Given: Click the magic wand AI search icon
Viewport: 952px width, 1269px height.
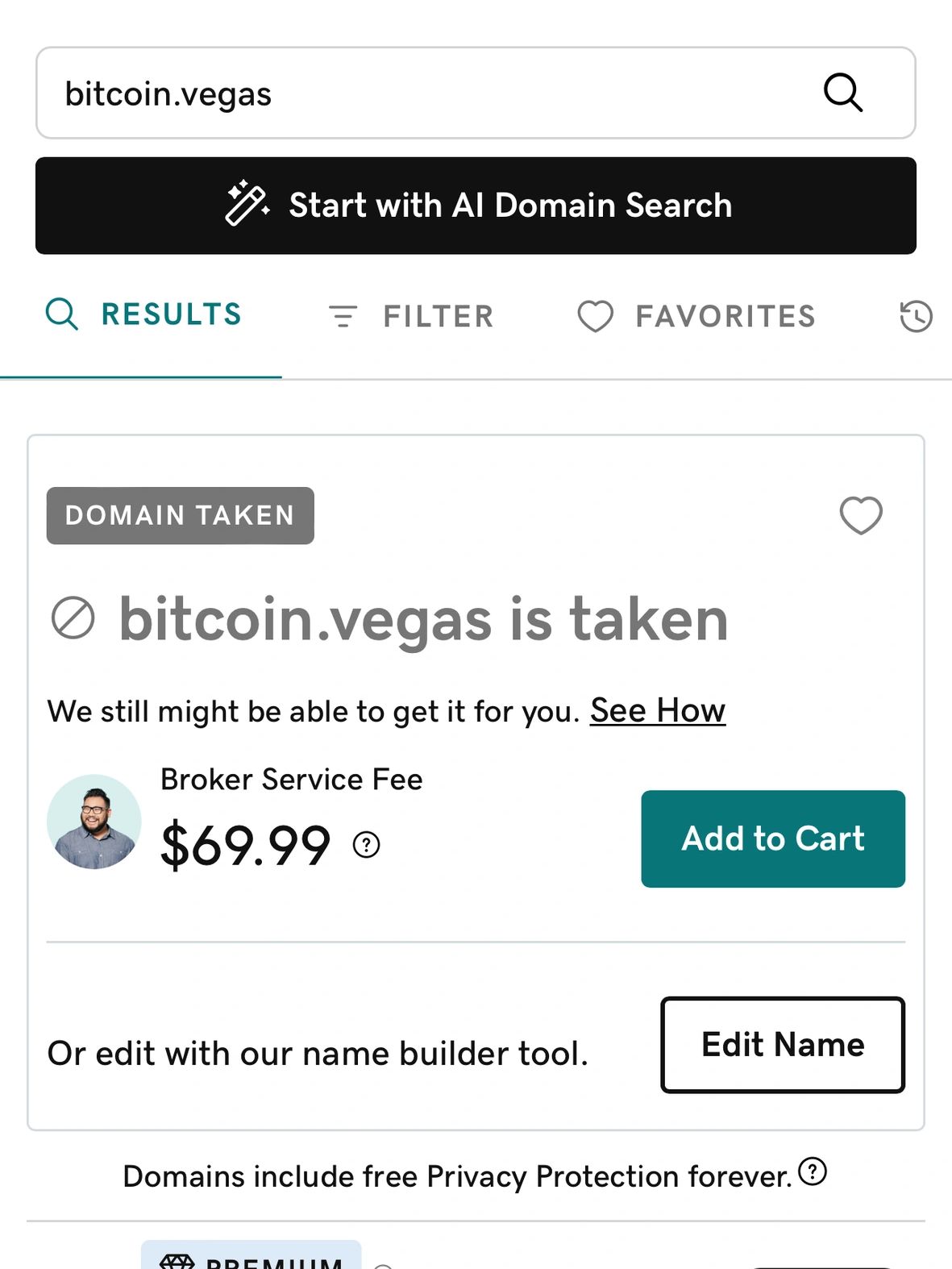Looking at the screenshot, I should [x=247, y=204].
